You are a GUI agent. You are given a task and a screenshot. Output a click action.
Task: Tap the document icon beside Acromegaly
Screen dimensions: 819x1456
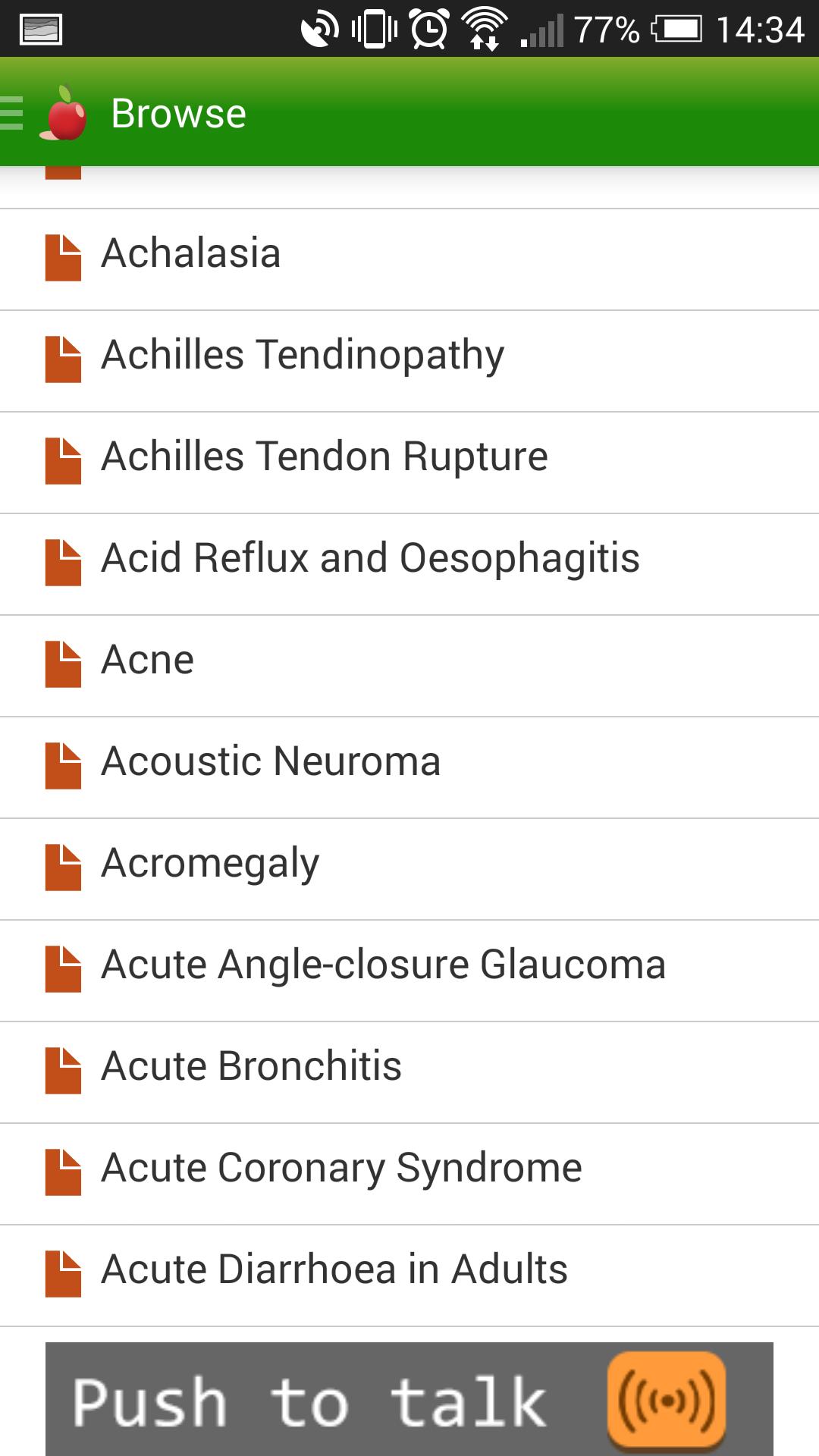[x=63, y=868]
